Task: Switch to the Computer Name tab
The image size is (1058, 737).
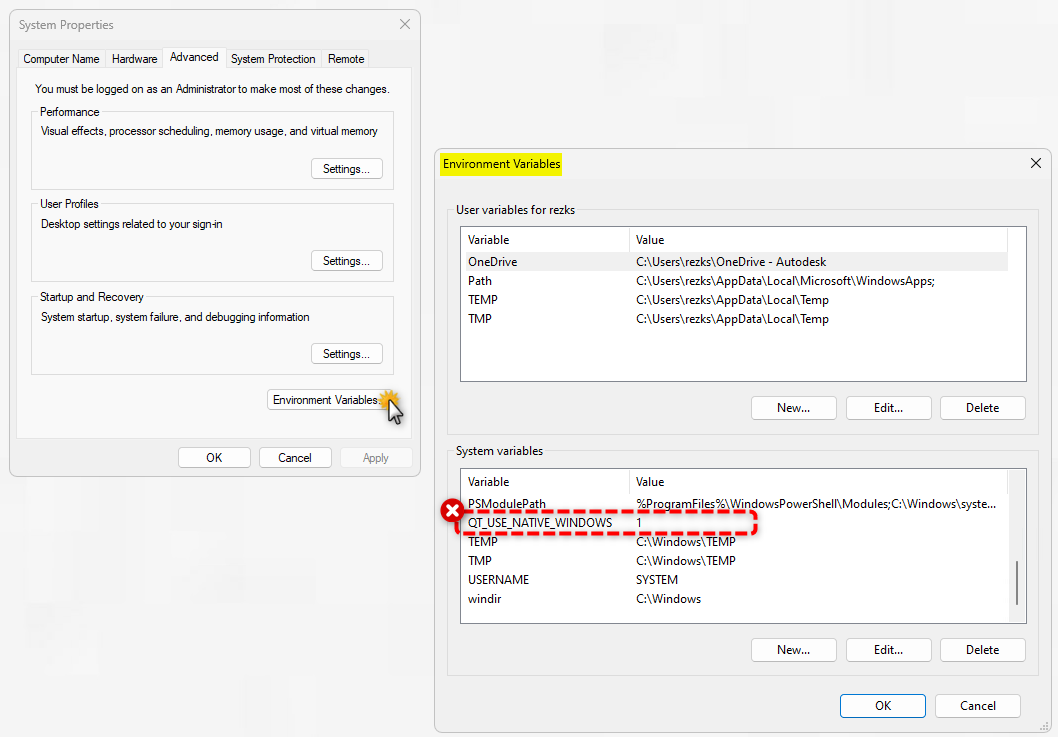Action: tap(61, 59)
